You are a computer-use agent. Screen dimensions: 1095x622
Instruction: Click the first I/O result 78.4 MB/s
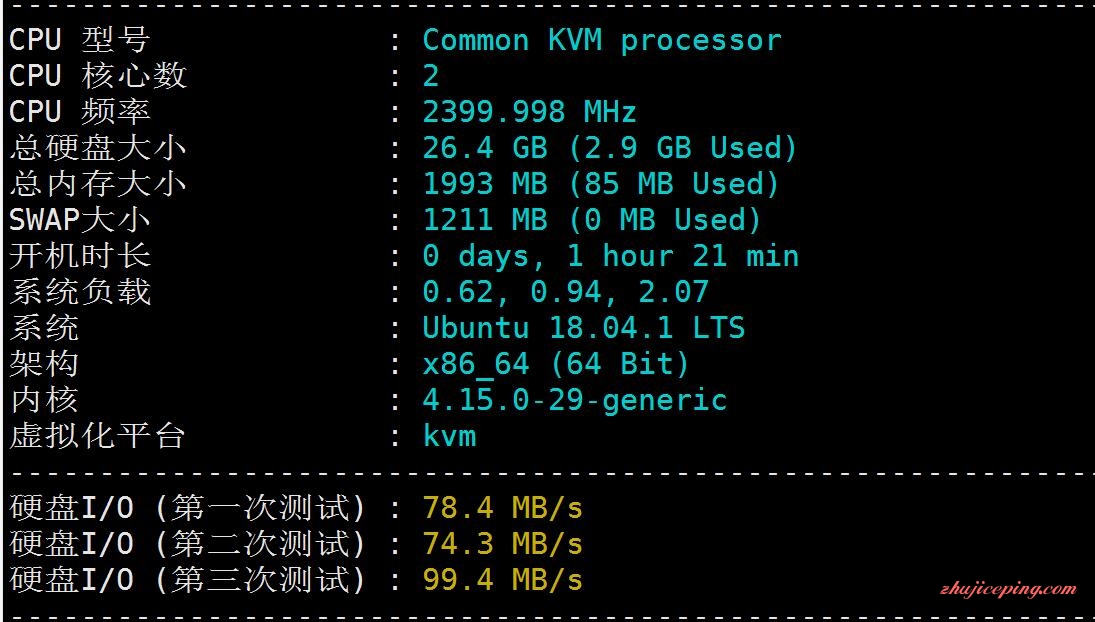(x=502, y=508)
